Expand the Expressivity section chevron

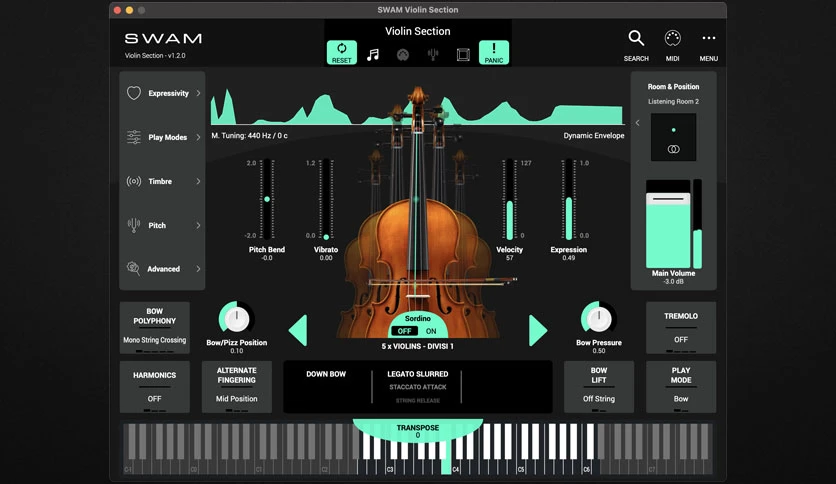pos(198,93)
